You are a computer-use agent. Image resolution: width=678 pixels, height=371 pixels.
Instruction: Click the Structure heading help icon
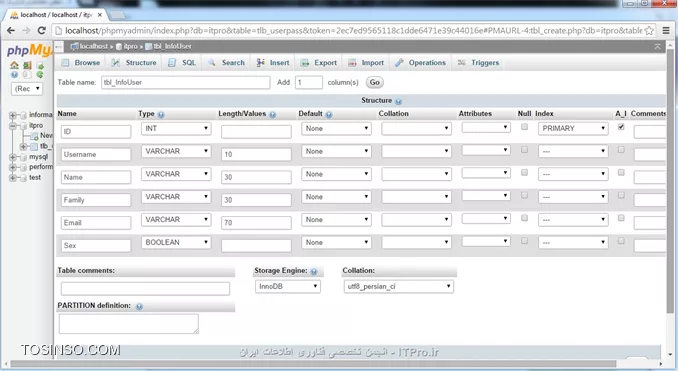398,101
